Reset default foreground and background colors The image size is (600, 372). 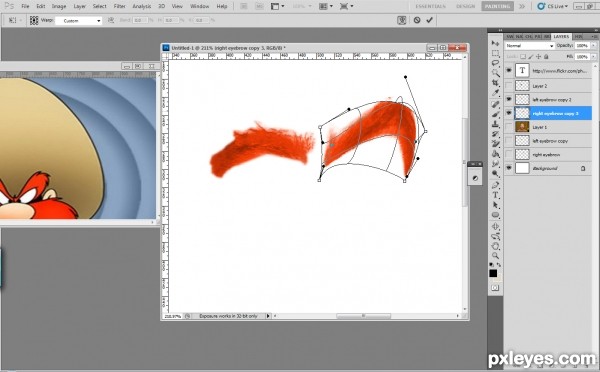click(492, 264)
